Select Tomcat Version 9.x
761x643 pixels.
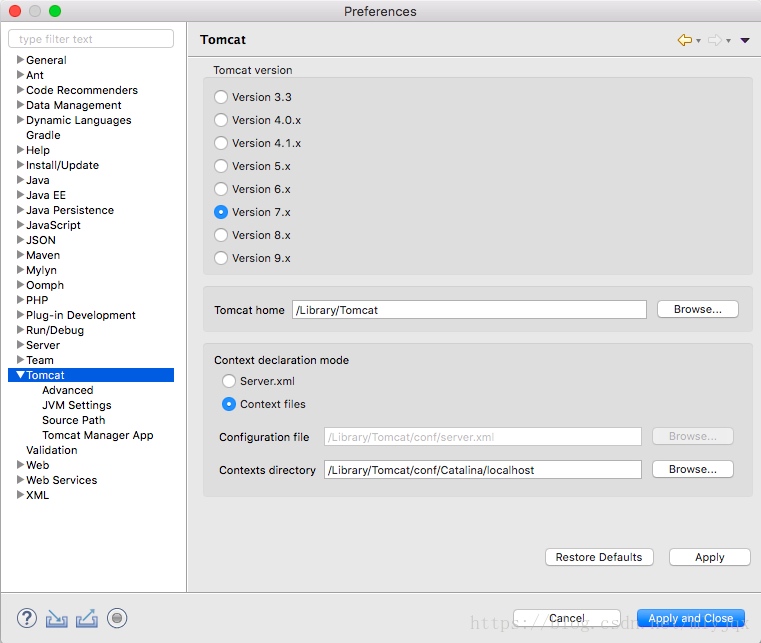tap(221, 258)
